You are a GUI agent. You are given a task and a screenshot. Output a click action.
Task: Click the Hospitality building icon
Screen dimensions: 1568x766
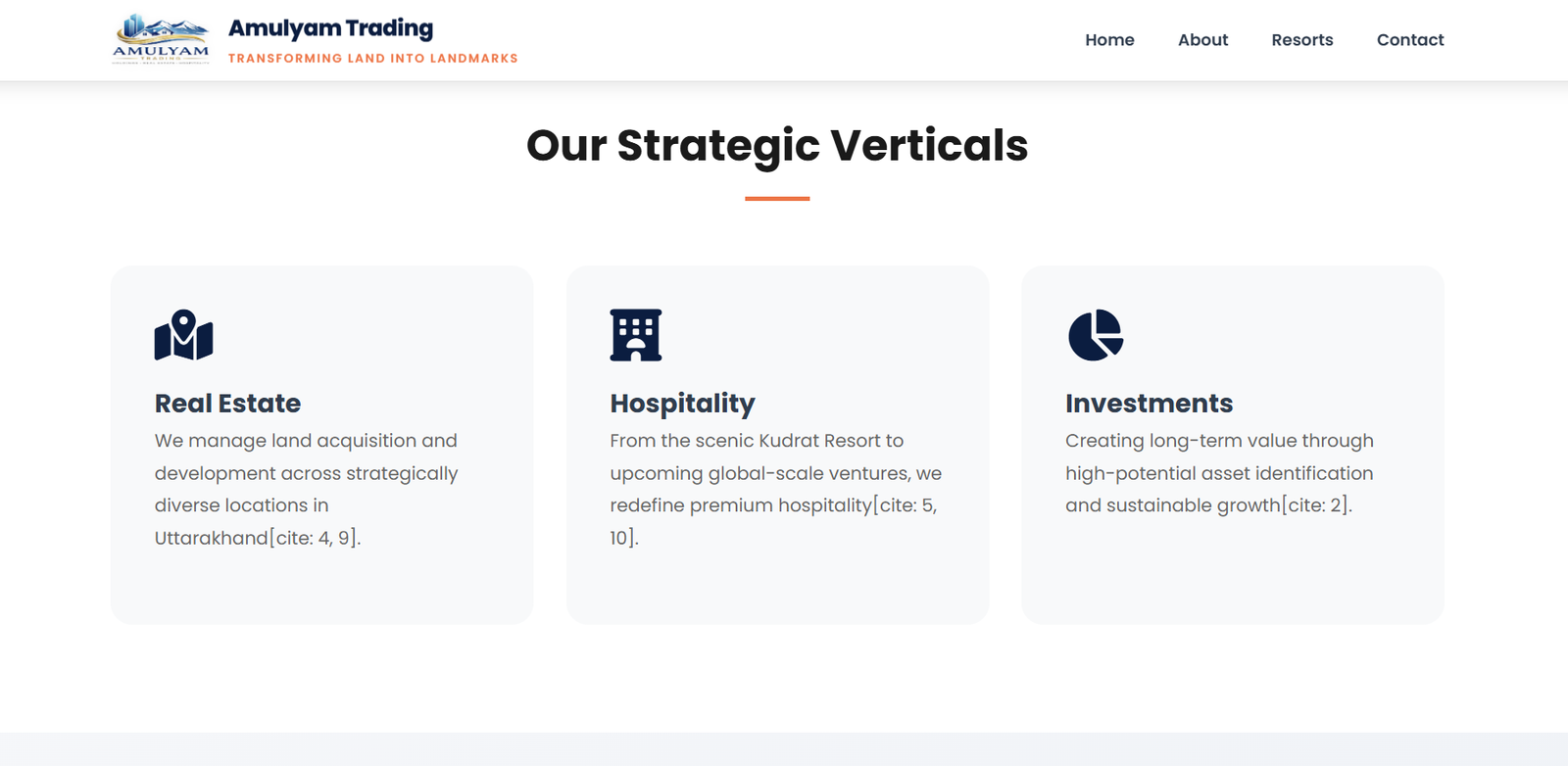pyautogui.click(x=635, y=335)
